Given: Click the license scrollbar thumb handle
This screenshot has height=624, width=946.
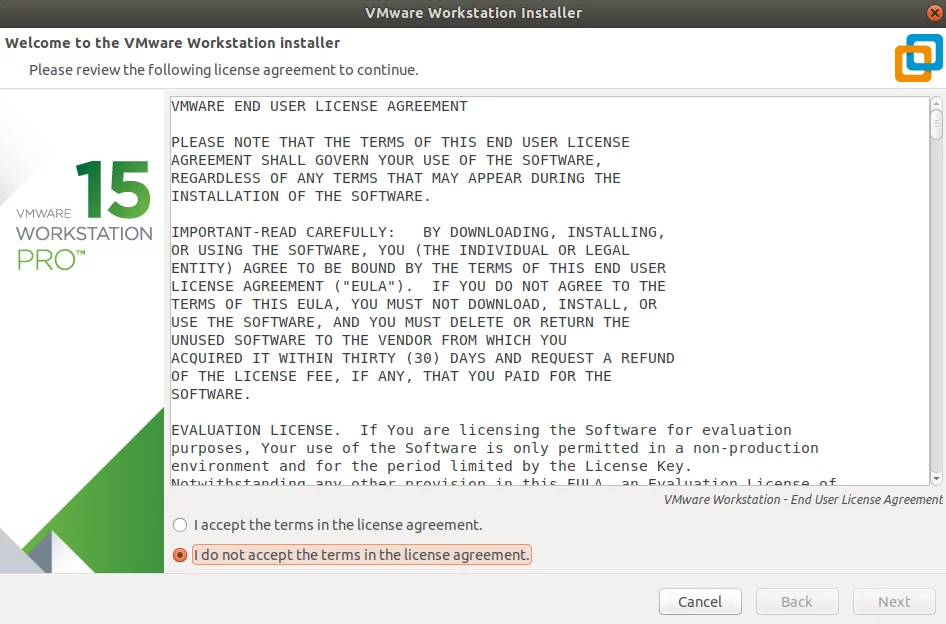Looking at the screenshot, I should 936,124.
